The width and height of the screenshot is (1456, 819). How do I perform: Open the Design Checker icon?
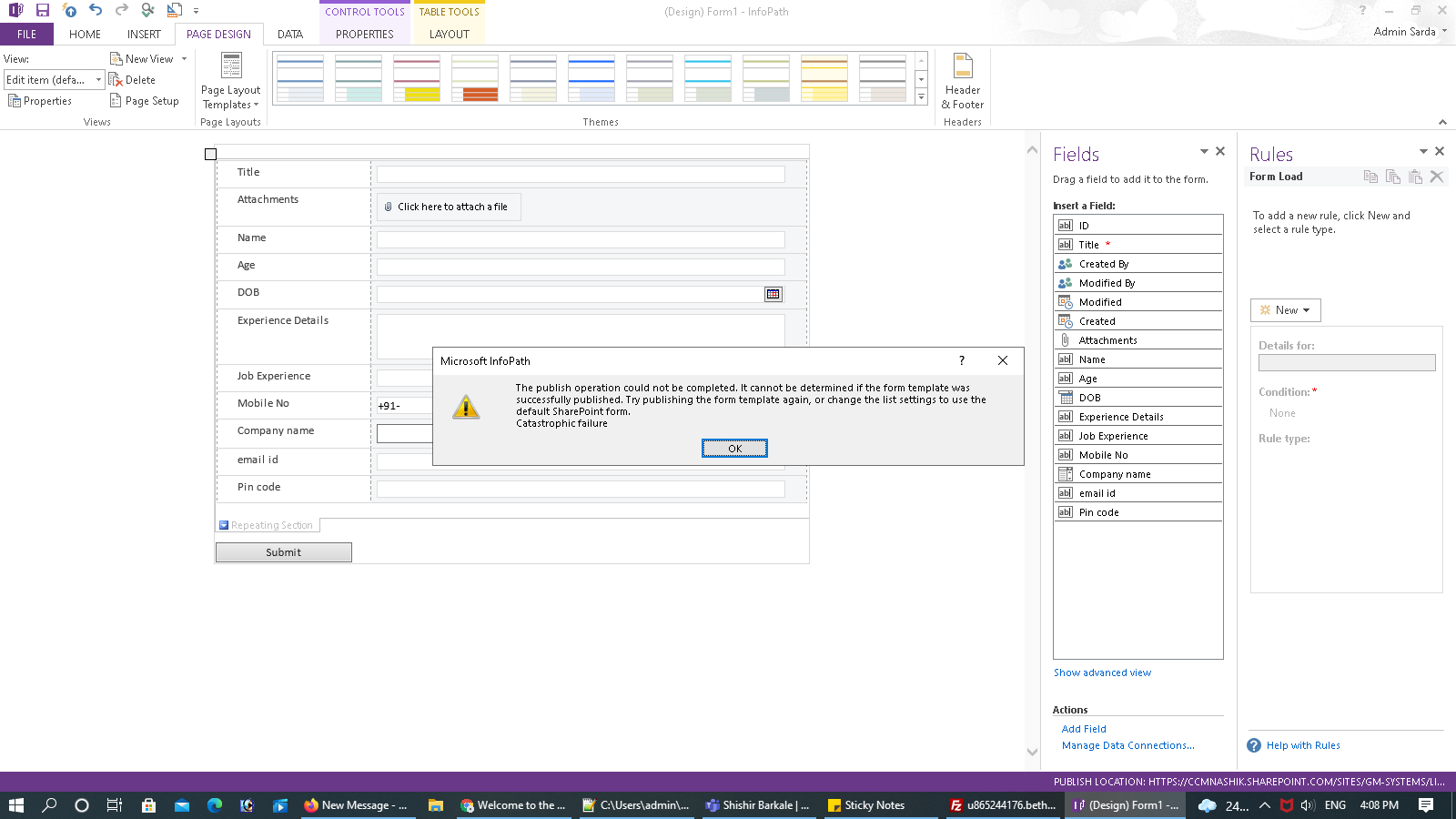(147, 10)
